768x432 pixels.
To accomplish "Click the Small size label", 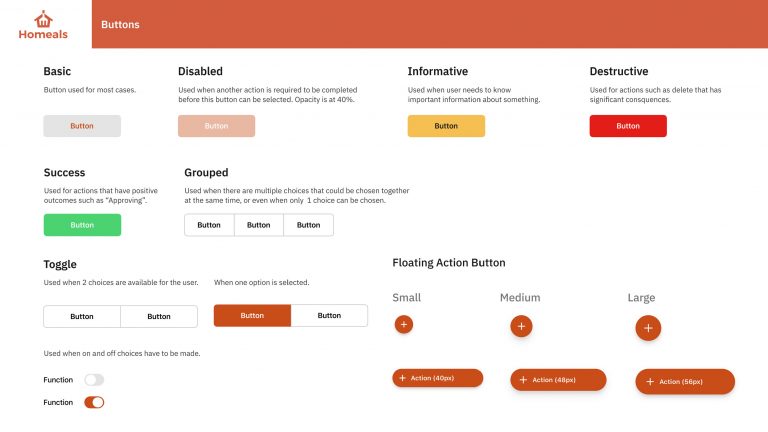I will pos(407,297).
